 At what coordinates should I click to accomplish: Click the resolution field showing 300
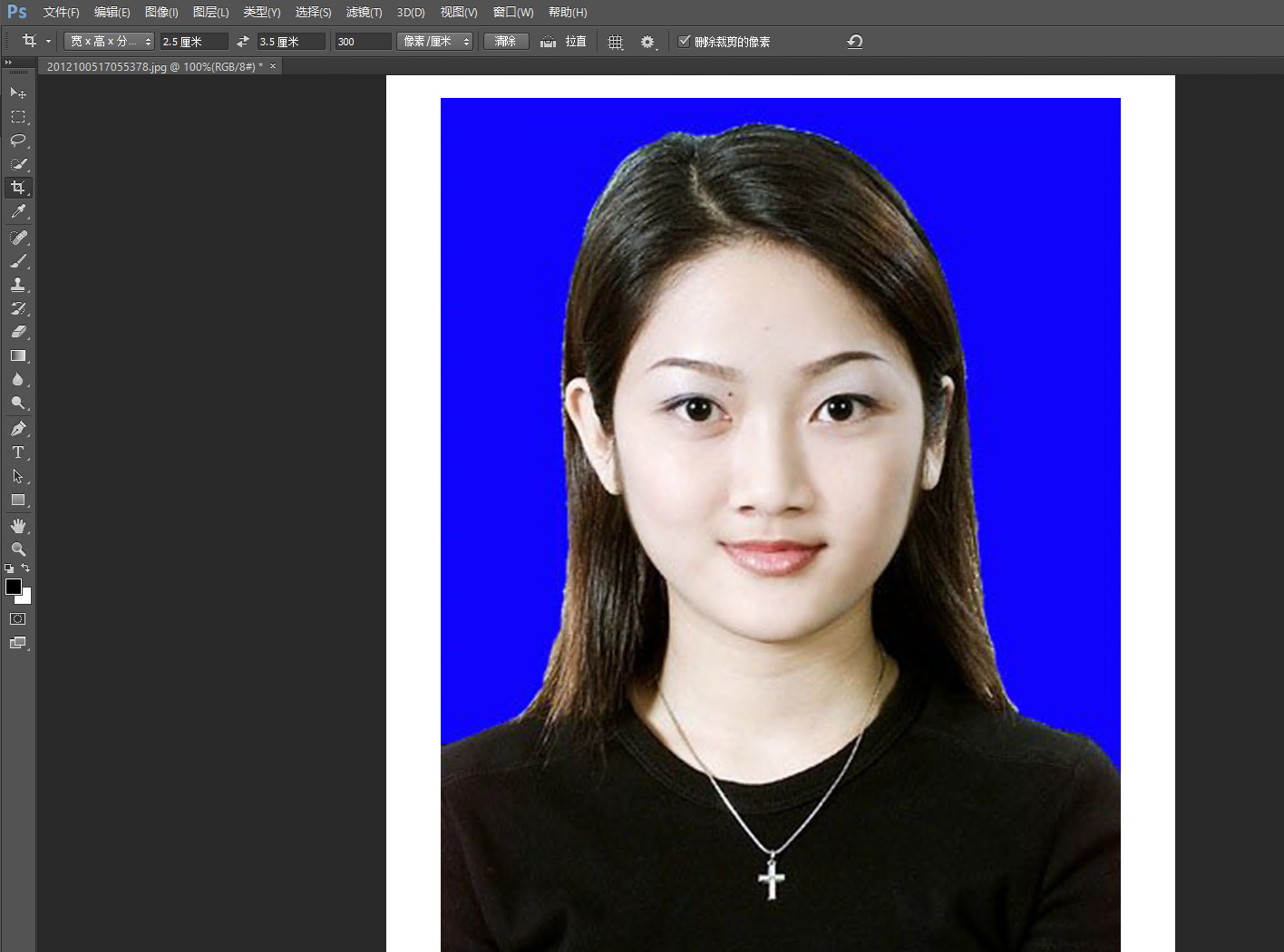tap(363, 42)
